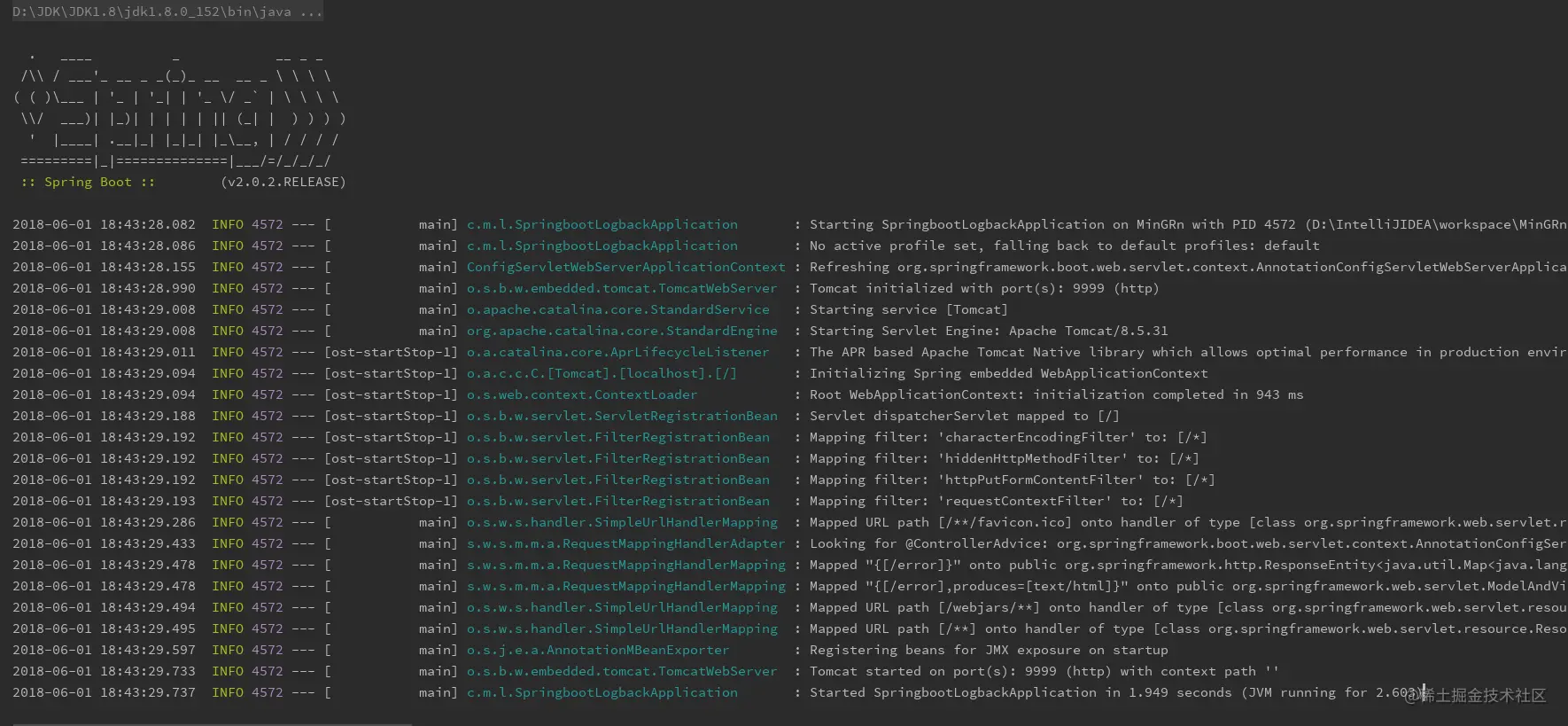Click the 'hiddenHttpMethodFilter' mapping message
The image size is (1568, 726).
pos(1005,458)
